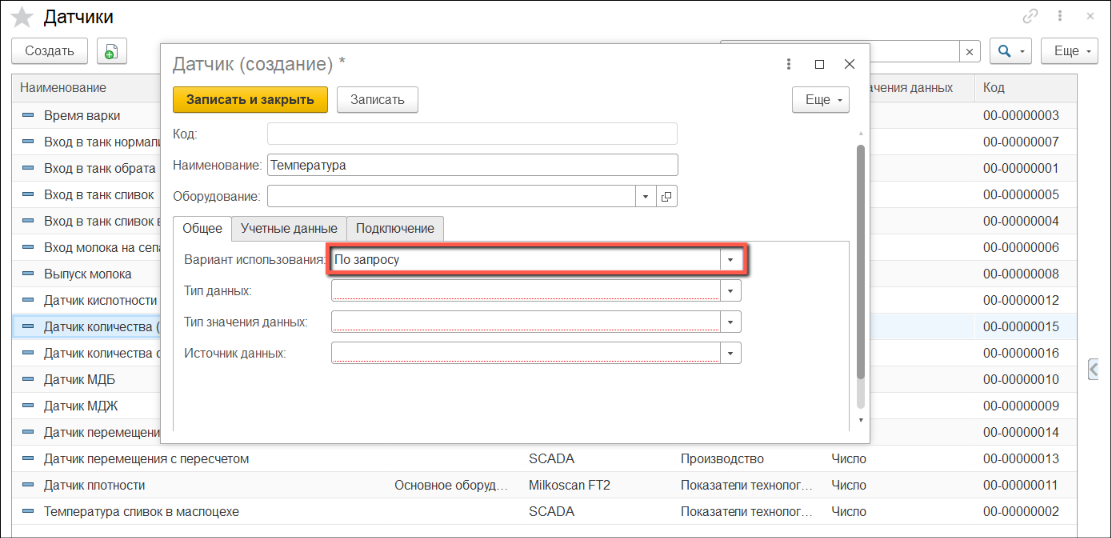
Task: Click the copy link icon in window header
Action: [1029, 16]
